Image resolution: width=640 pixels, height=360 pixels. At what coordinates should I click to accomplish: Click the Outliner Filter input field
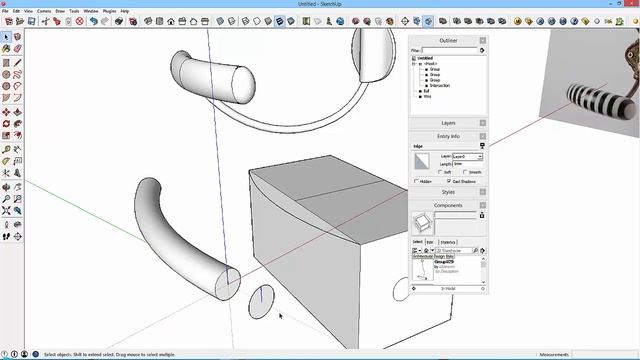(x=449, y=50)
